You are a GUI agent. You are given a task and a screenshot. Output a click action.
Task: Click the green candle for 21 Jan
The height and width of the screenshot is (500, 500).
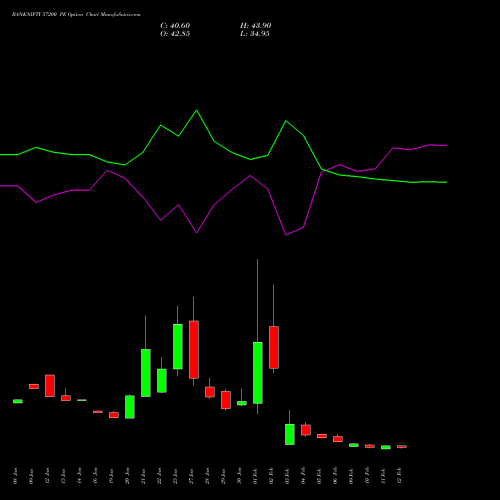pyautogui.click(x=146, y=373)
